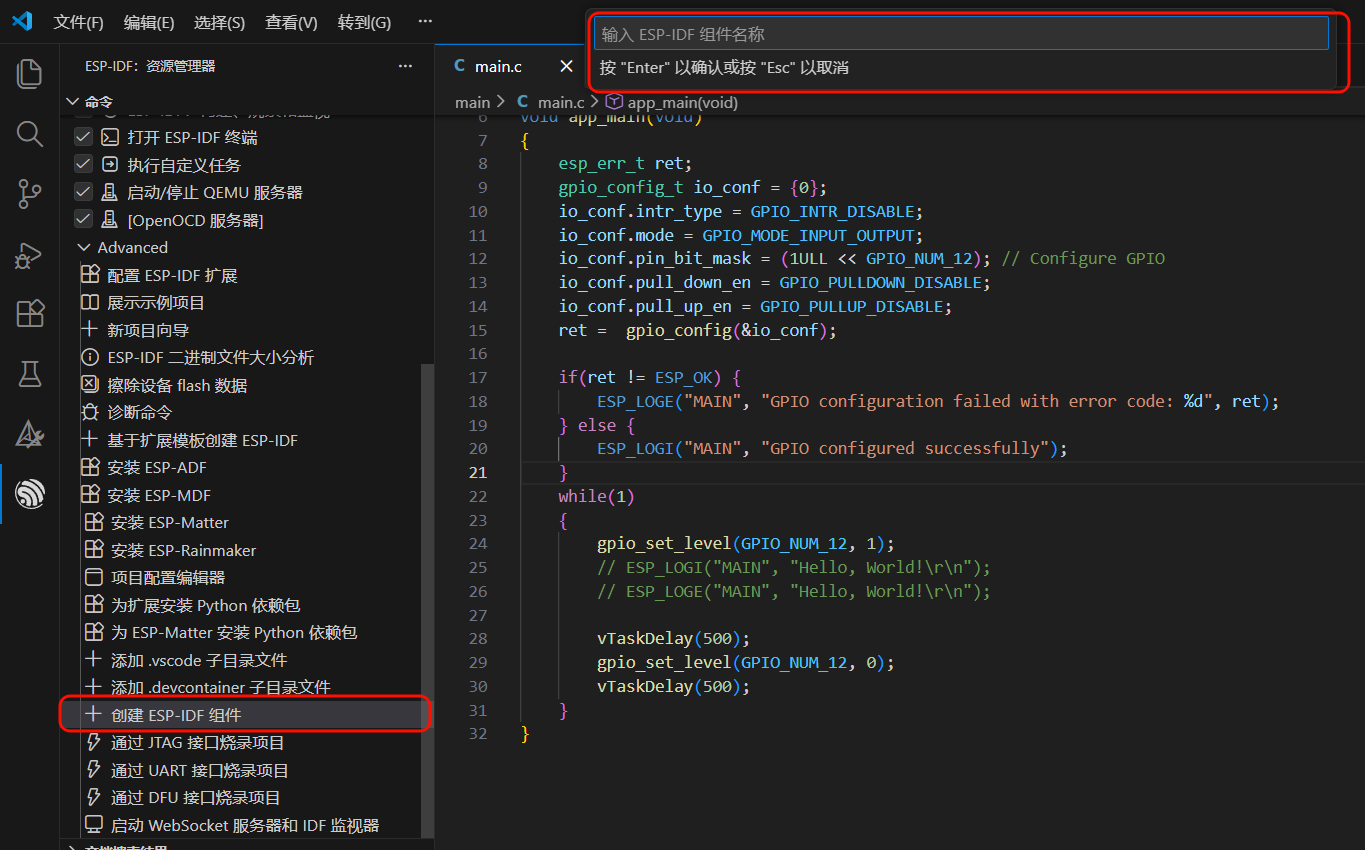This screenshot has width=1365, height=850.
Task: Open Run and Debug view
Action: click(30, 254)
